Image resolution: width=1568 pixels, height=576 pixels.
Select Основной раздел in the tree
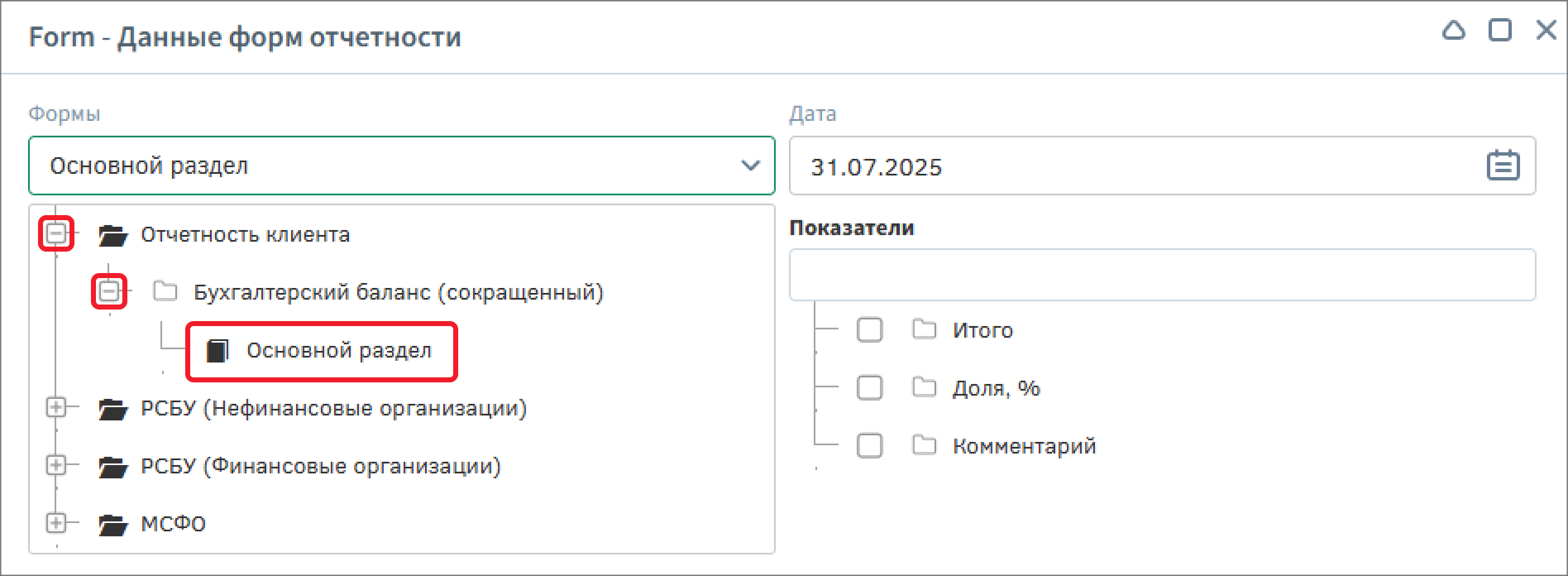coord(338,351)
